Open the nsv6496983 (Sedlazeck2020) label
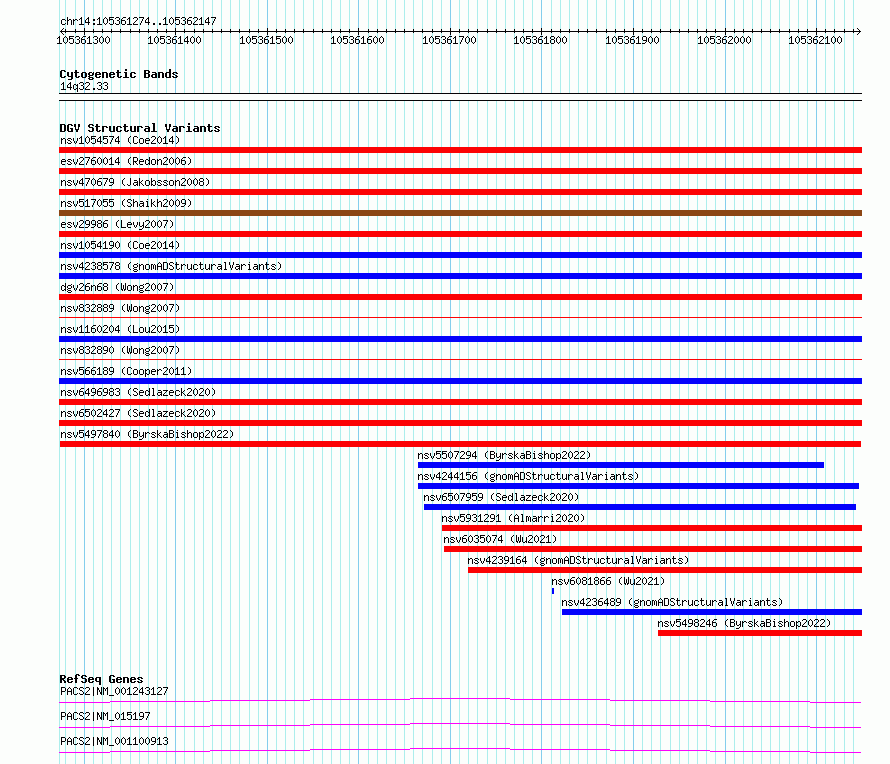Viewport: 890px width, 764px height. 138,392
